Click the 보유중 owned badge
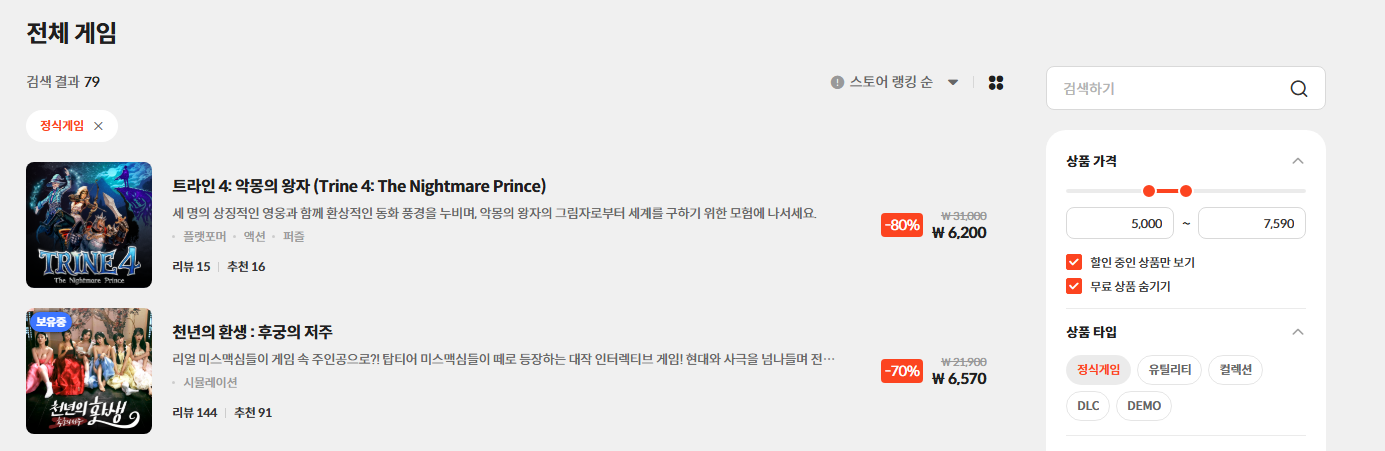This screenshot has width=1385, height=451. coord(49,322)
